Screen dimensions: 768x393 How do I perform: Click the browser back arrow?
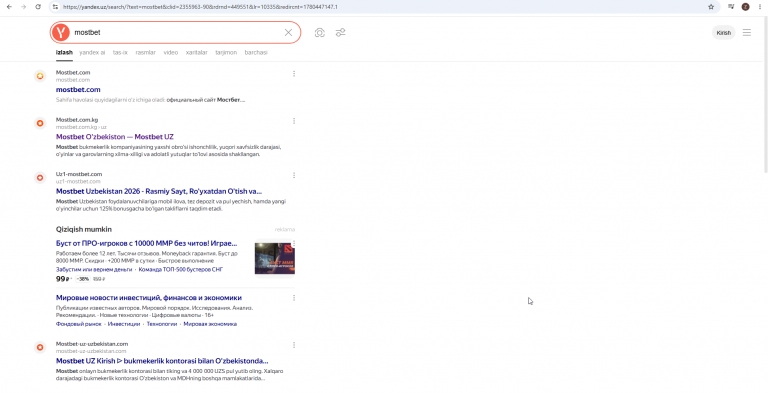click(x=9, y=7)
